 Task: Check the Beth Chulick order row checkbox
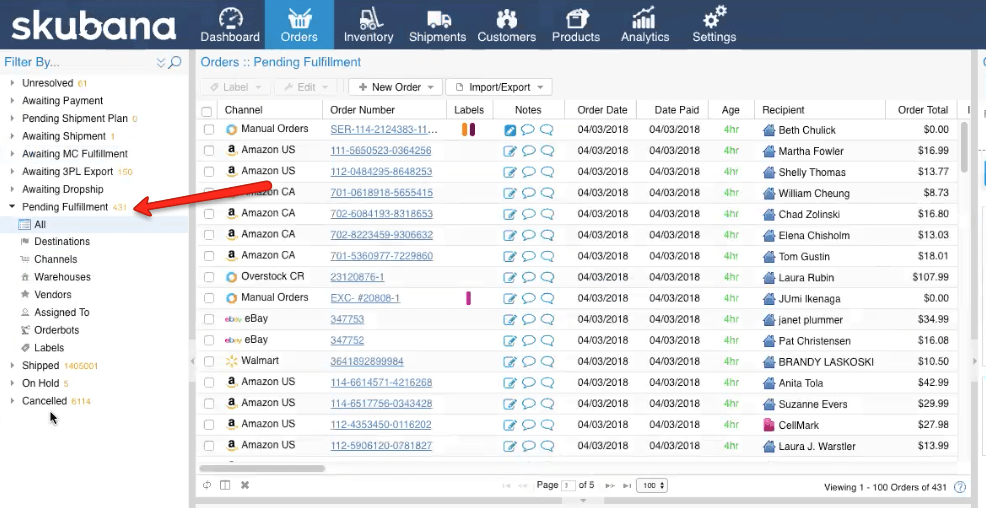click(209, 130)
